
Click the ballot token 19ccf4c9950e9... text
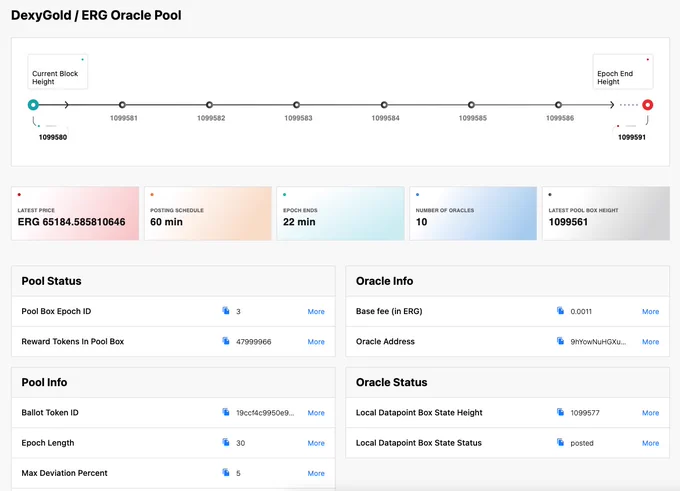coord(265,413)
